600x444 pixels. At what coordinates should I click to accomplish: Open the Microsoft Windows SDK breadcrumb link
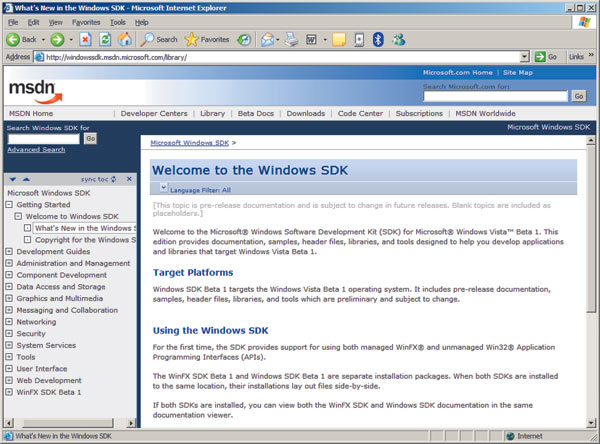pyautogui.click(x=189, y=143)
